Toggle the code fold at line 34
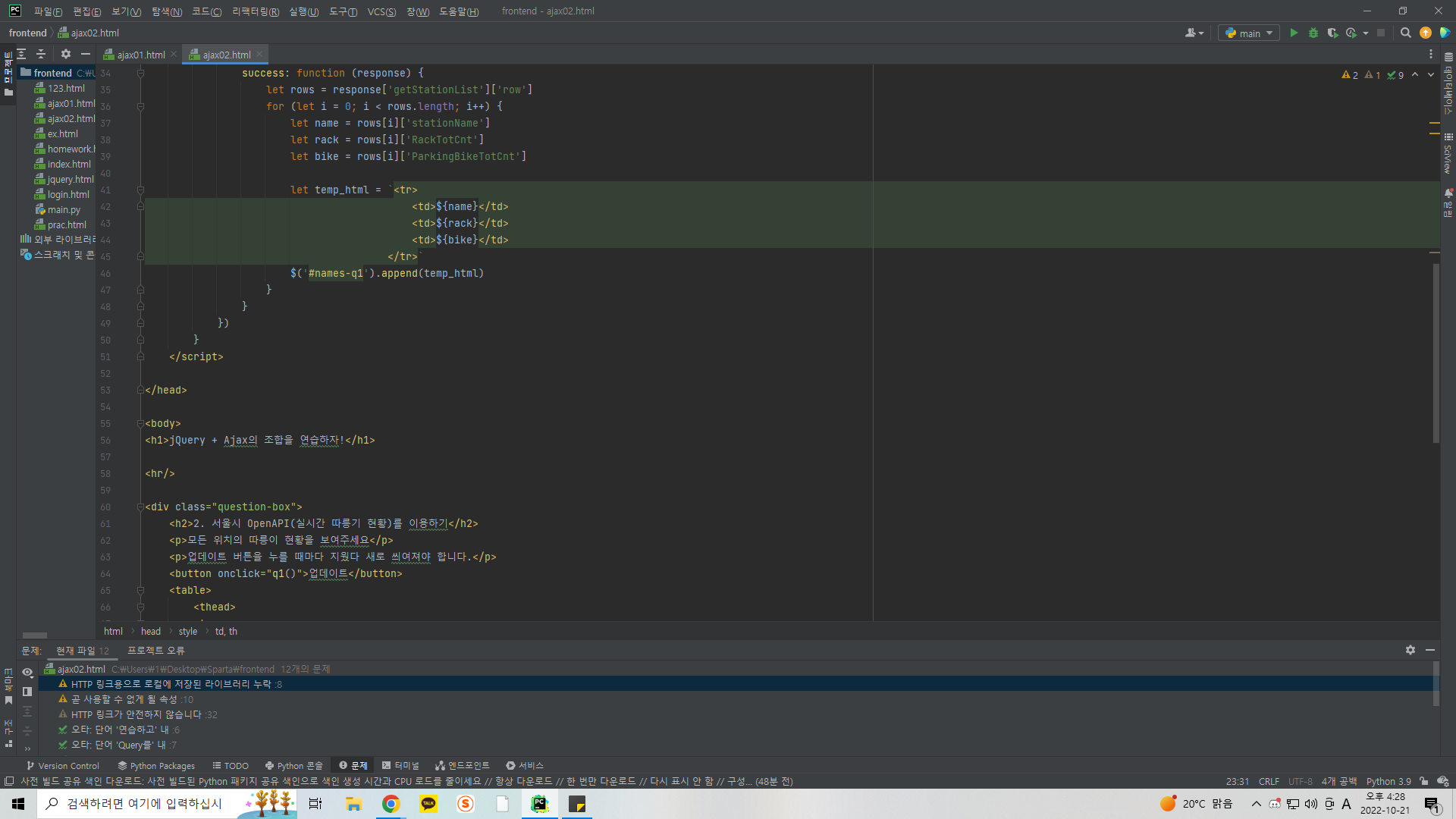Viewport: 1456px width, 819px height. [140, 73]
